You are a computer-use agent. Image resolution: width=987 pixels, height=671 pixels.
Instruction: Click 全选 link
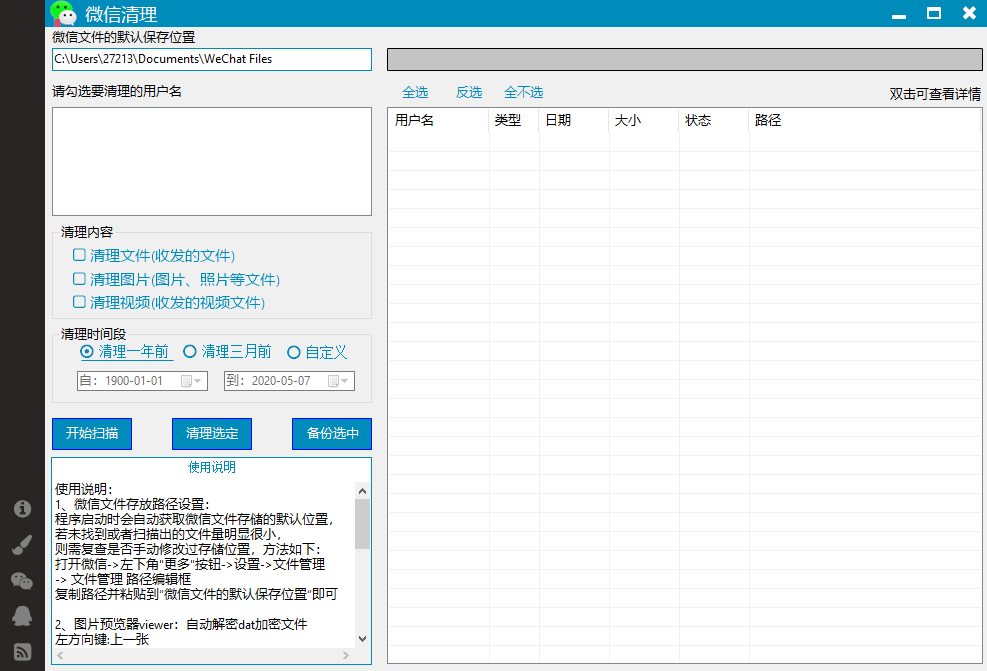415,93
